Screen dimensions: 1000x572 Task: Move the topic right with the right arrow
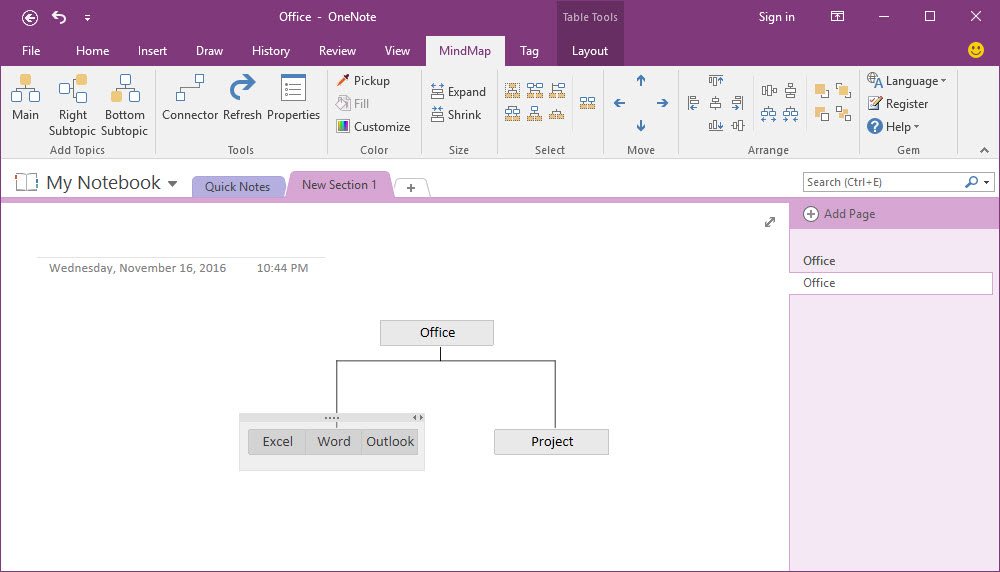point(663,103)
